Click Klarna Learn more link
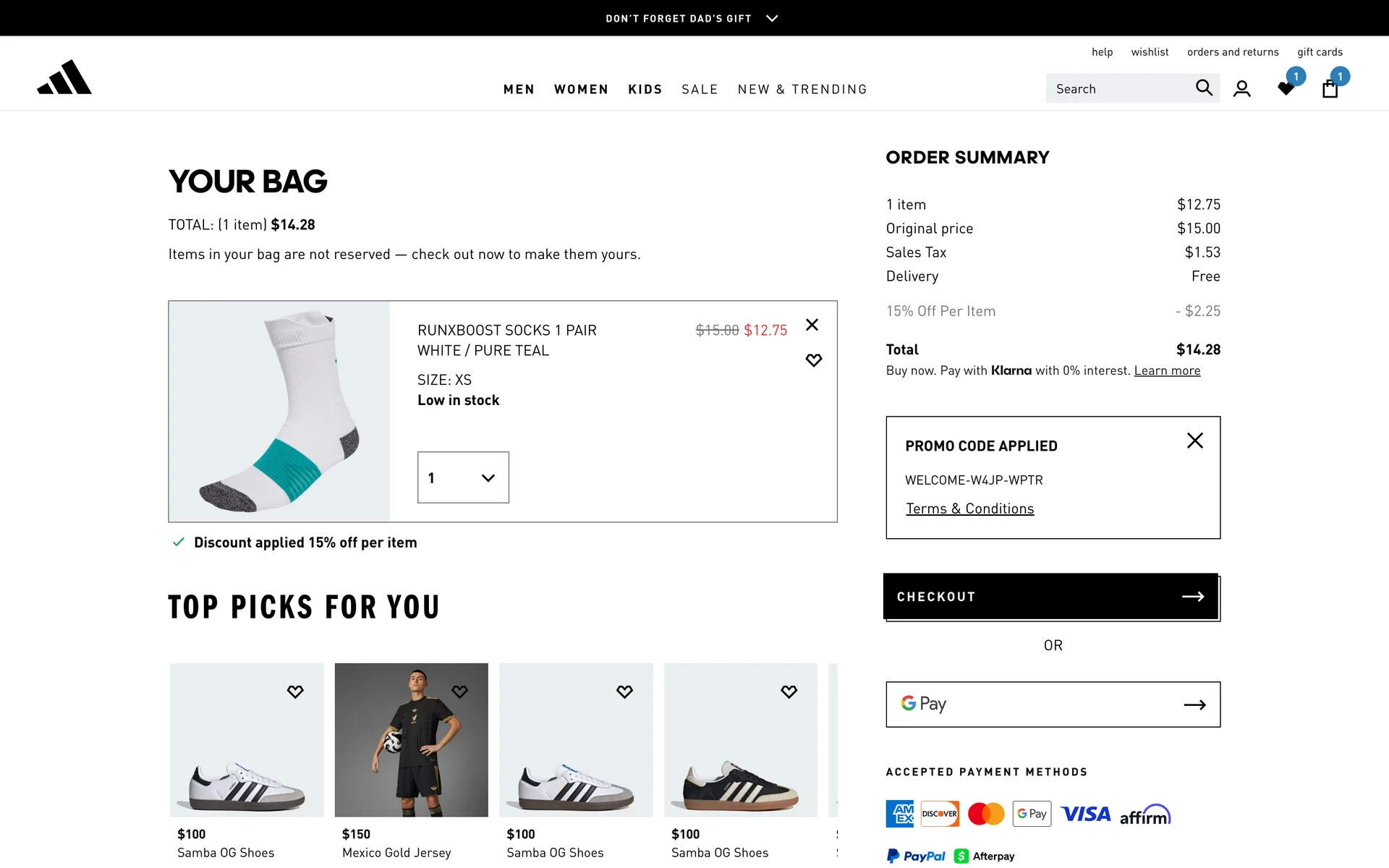This screenshot has width=1389, height=868. [1167, 370]
